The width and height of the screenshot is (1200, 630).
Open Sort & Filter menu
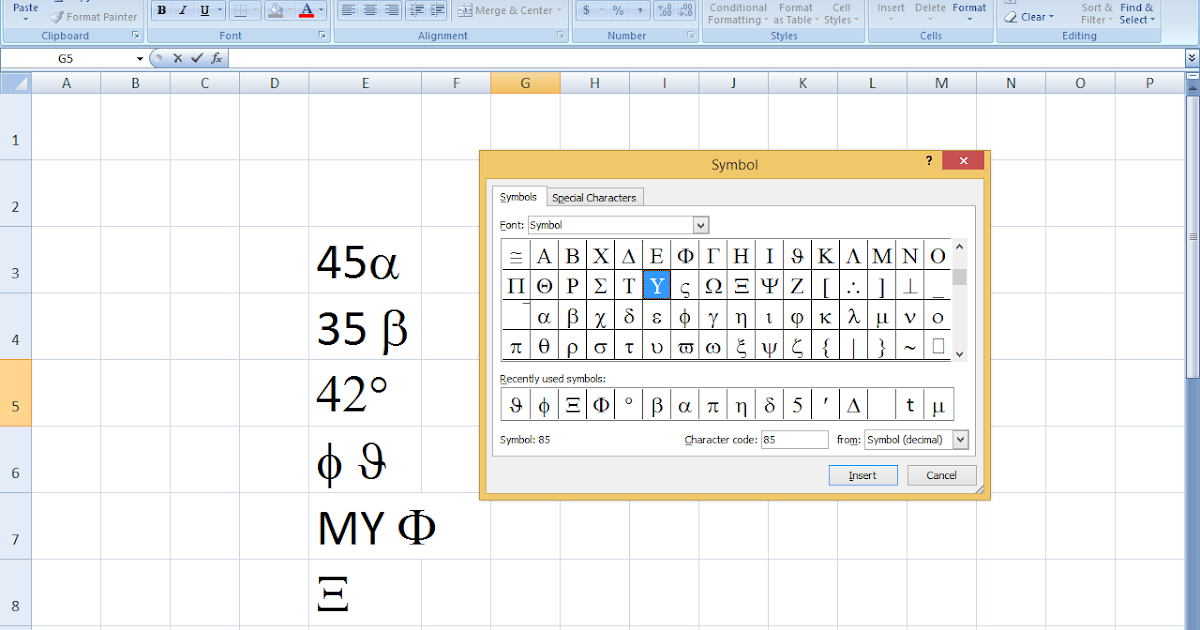coord(1096,13)
